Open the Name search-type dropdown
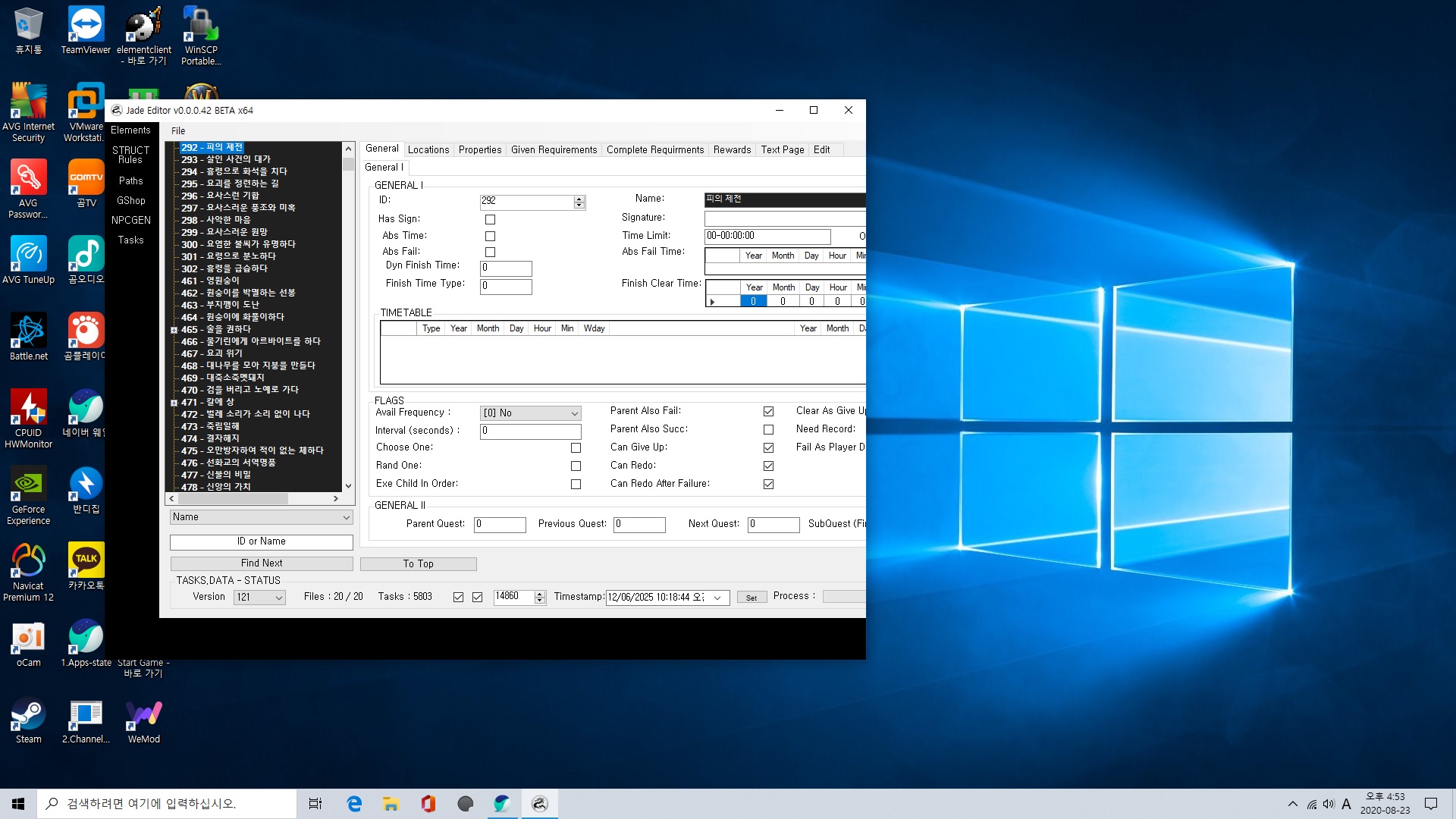The width and height of the screenshot is (1456, 819). 262,517
